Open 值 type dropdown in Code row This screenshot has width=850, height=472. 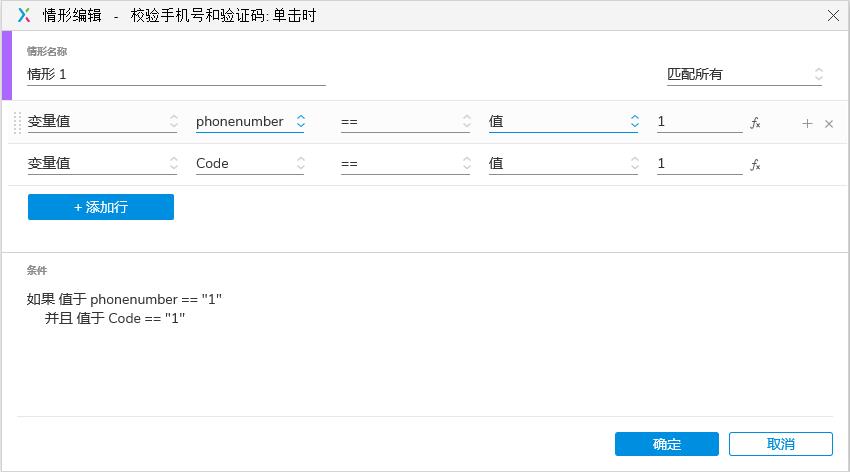pos(564,163)
